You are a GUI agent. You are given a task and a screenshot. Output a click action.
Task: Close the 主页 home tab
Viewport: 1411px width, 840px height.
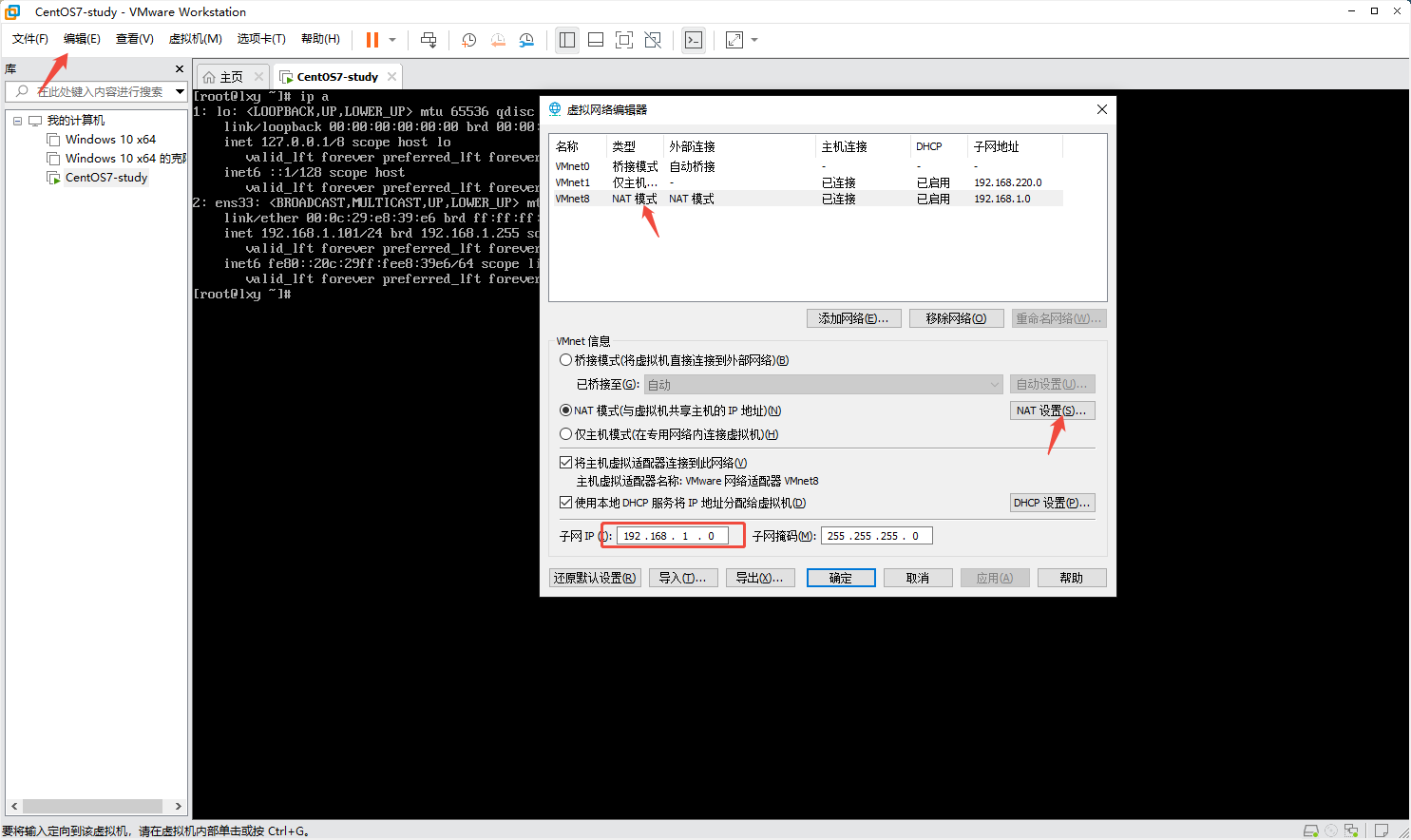[258, 77]
